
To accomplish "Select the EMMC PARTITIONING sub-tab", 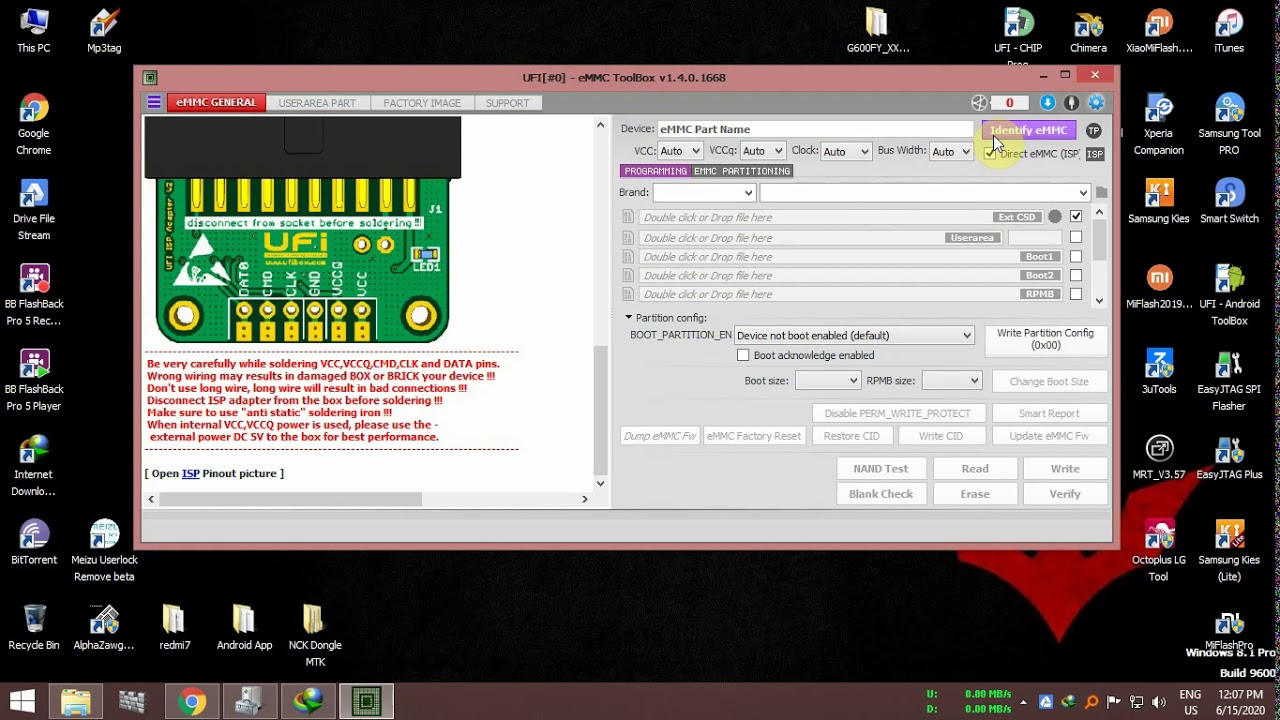I will tap(742, 171).
